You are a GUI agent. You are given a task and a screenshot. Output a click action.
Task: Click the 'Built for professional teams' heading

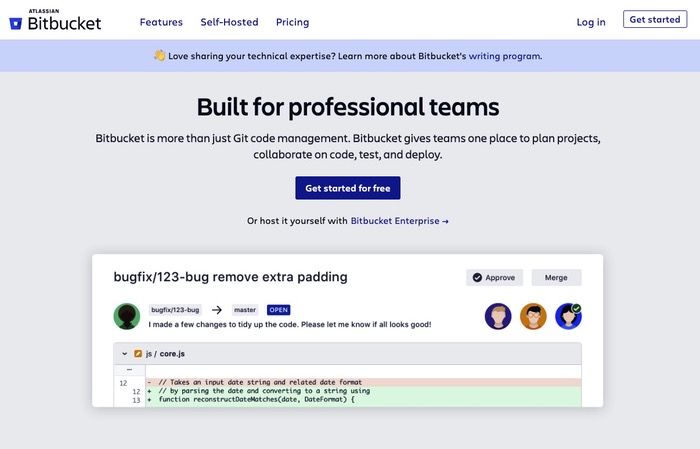348,107
